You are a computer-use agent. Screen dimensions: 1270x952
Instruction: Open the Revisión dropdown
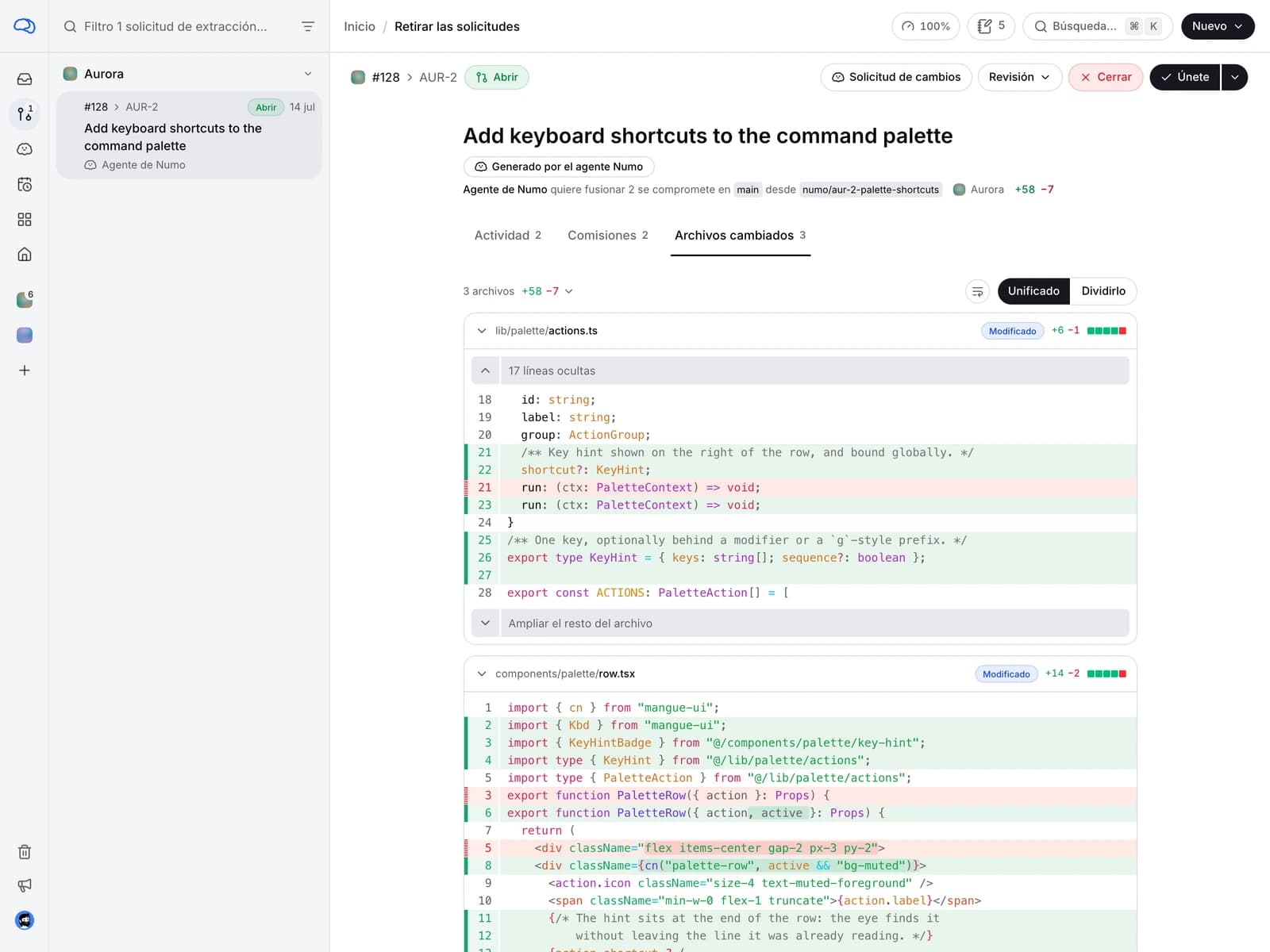pyautogui.click(x=1020, y=77)
